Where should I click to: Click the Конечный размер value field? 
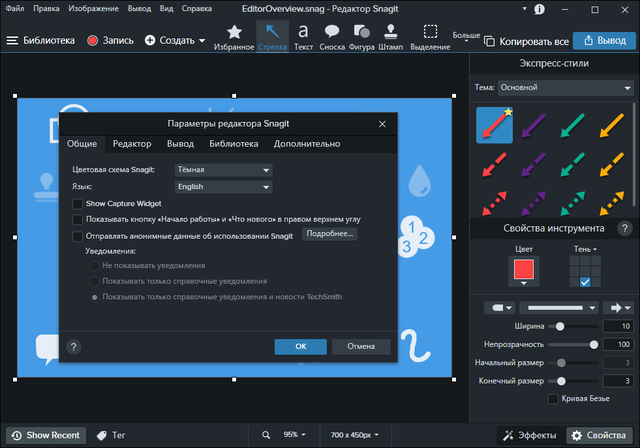coord(618,381)
